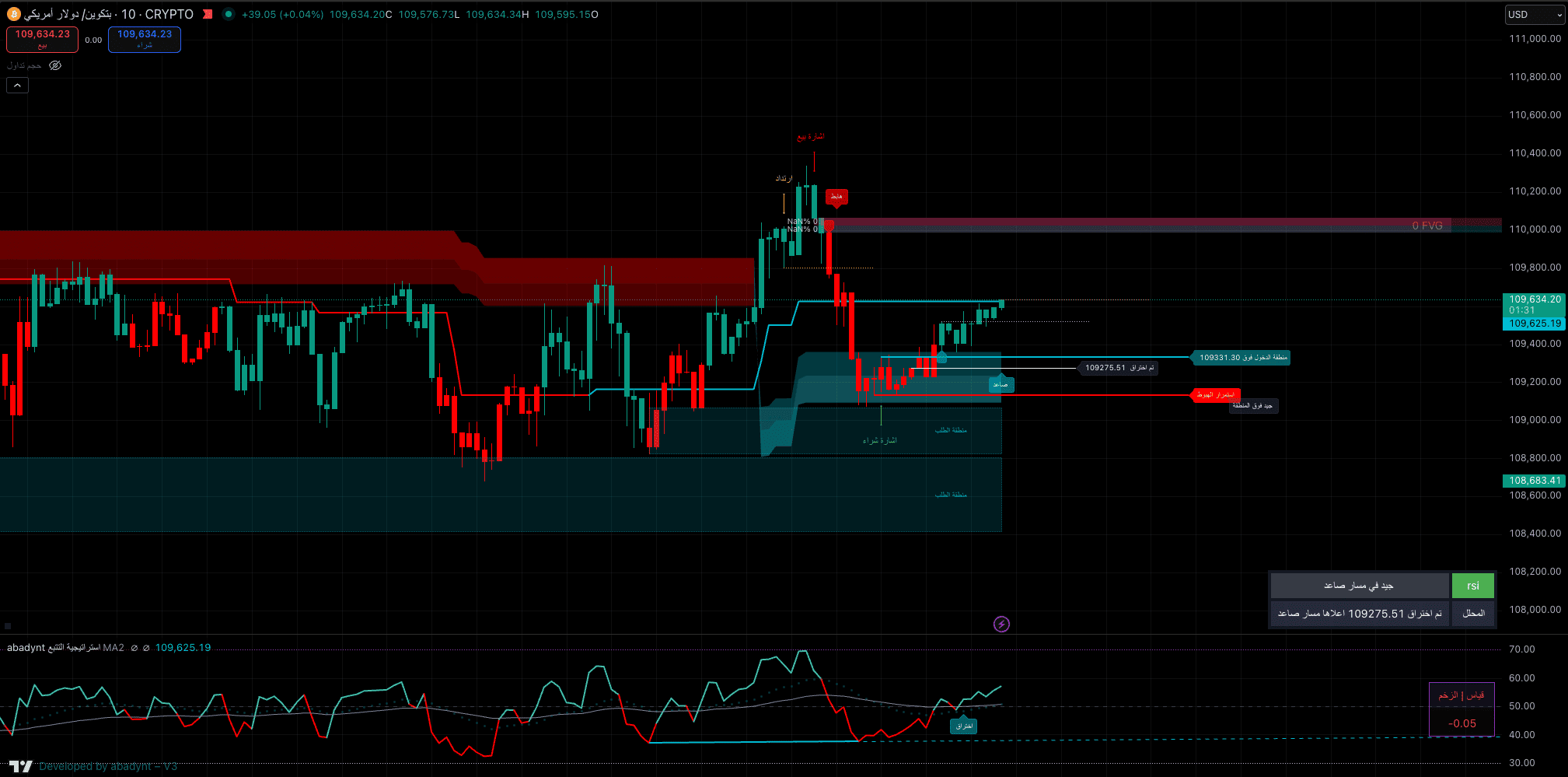Toggle volume indicator visibility eye icon
The height and width of the screenshot is (777, 1568).
[x=55, y=65]
